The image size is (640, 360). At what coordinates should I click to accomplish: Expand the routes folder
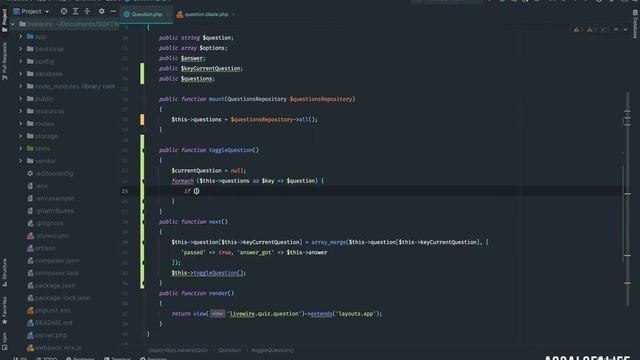point(21,124)
